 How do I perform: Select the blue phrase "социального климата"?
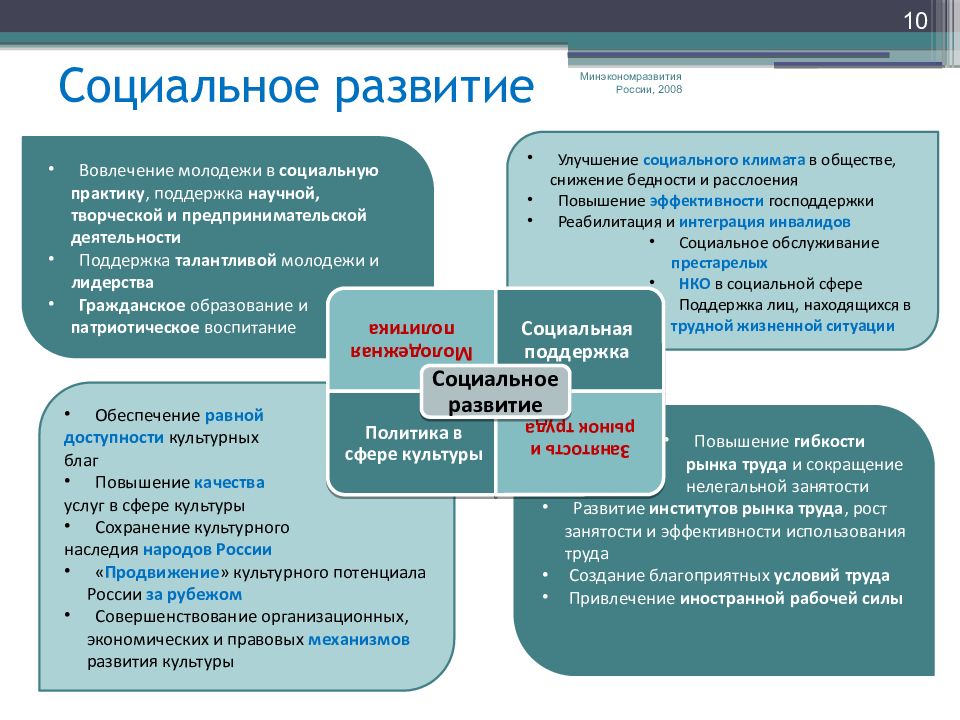[724, 160]
